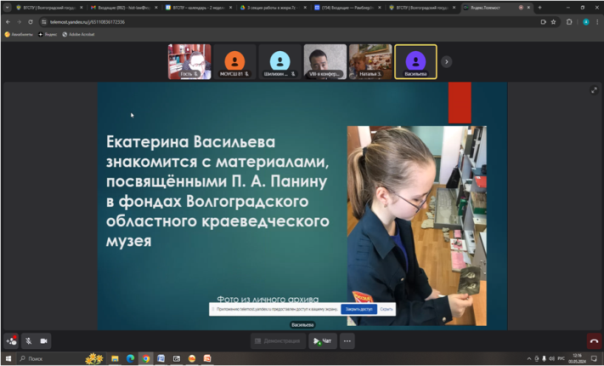
Task: Switch to the sixth ВГСПУ tab
Action: (422, 7)
